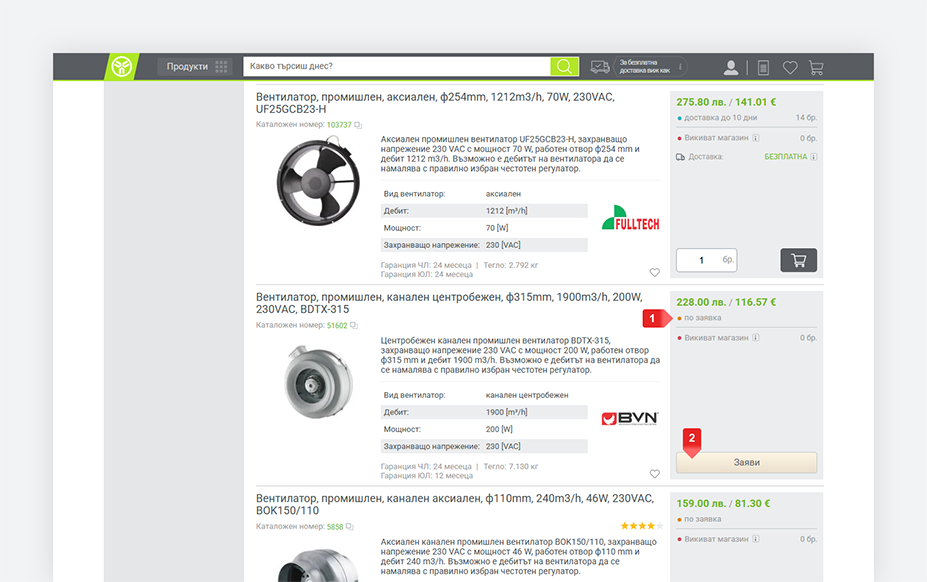Image resolution: width=927 pixels, height=582 pixels.
Task: Toggle favorite heart for BDTX-315 fan
Action: click(655, 474)
